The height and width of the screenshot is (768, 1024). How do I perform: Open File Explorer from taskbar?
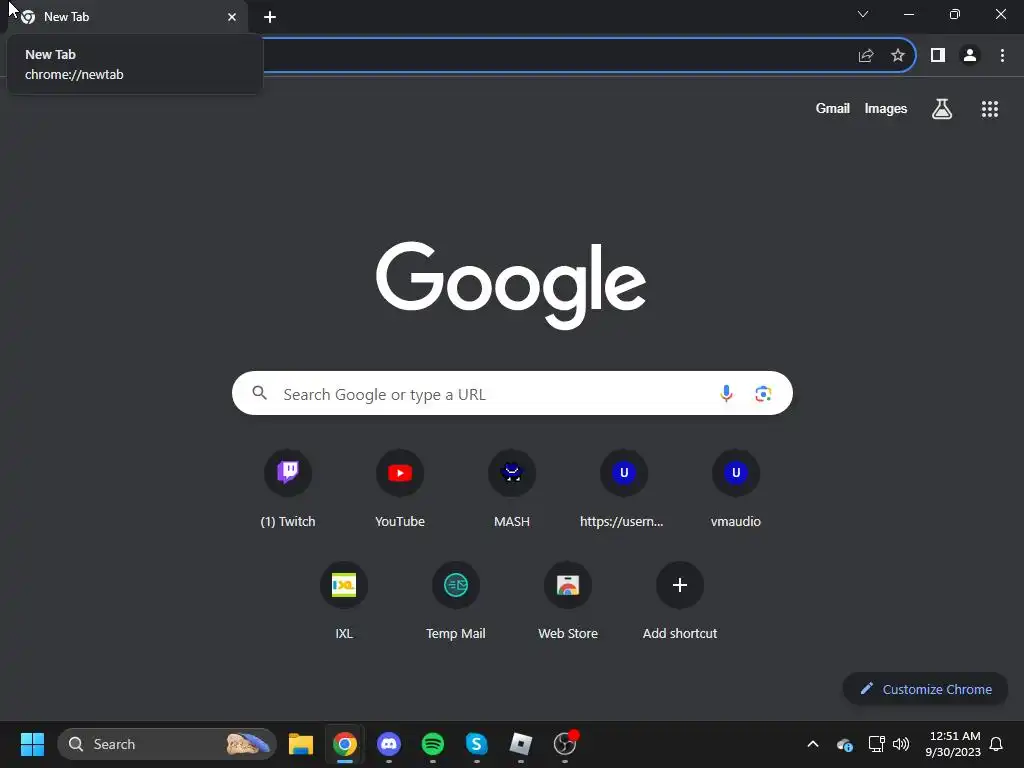pyautogui.click(x=300, y=744)
